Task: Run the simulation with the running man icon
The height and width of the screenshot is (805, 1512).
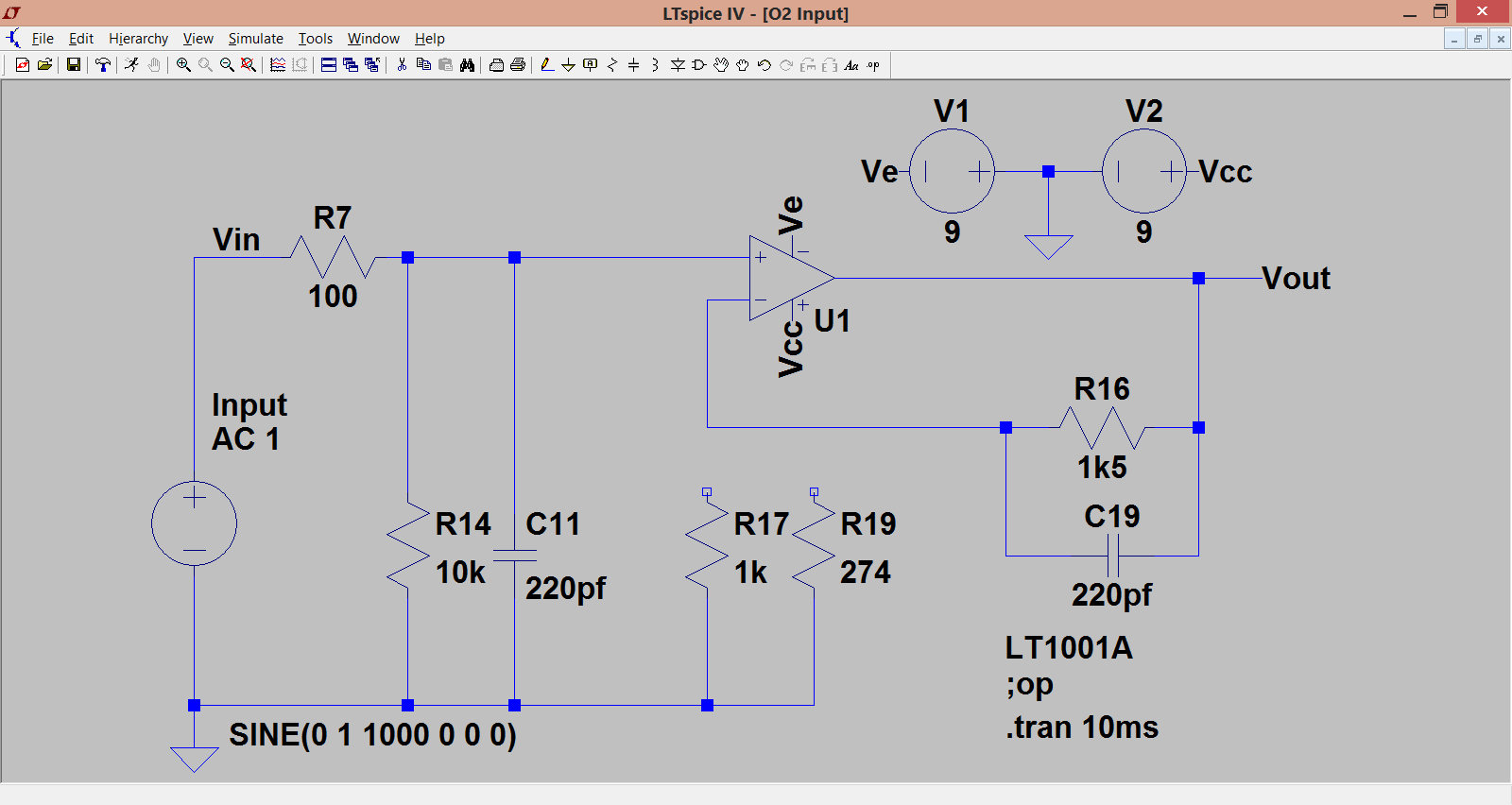Action: (131, 64)
